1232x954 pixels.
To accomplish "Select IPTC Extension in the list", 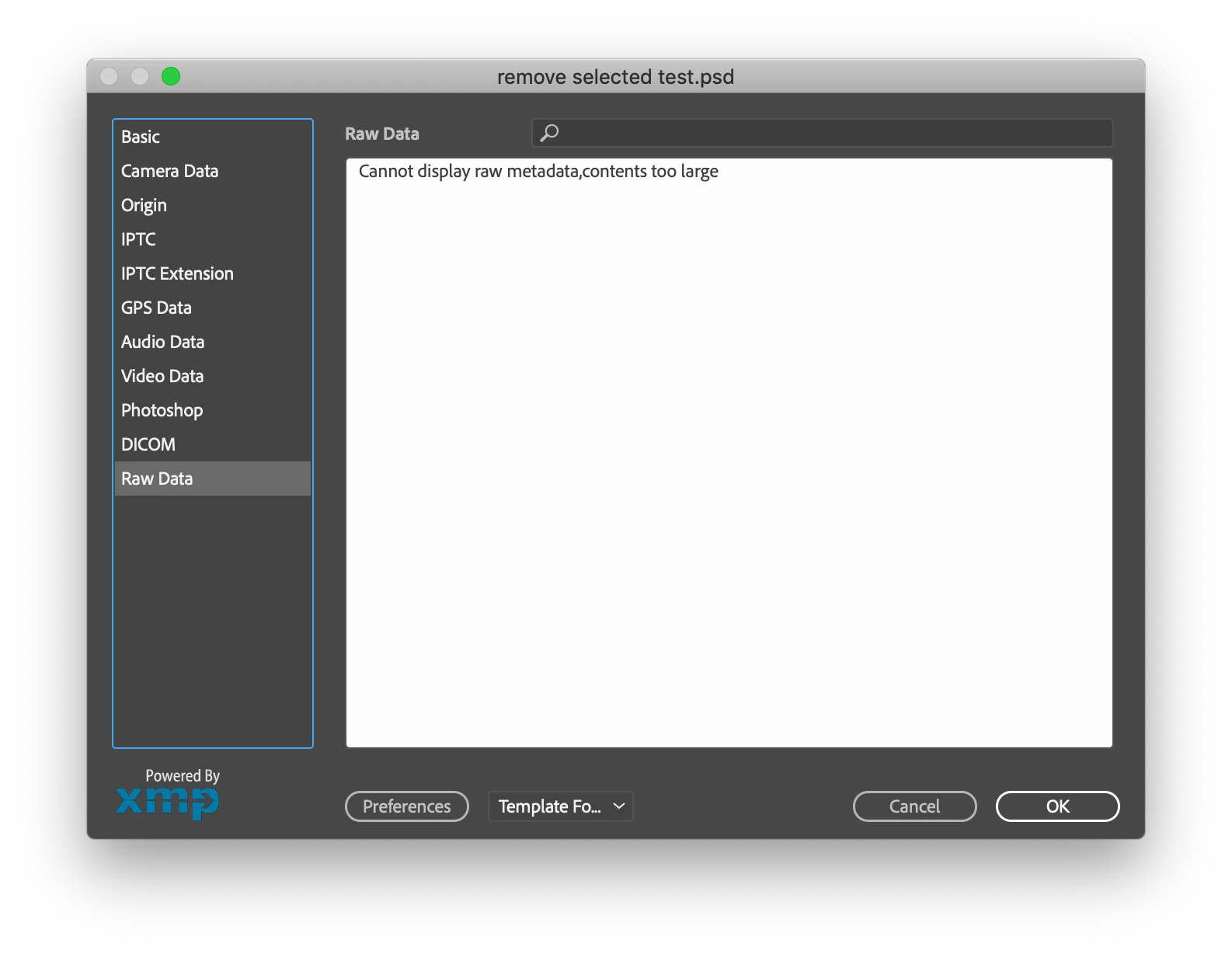I will click(212, 273).
